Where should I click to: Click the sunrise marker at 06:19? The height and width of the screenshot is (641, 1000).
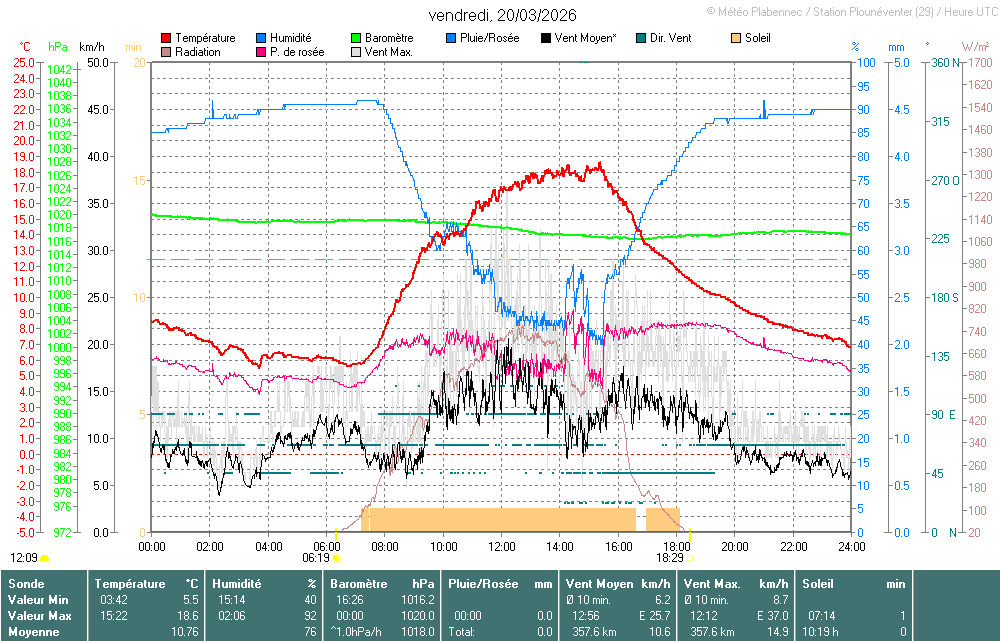pyautogui.click(x=337, y=557)
